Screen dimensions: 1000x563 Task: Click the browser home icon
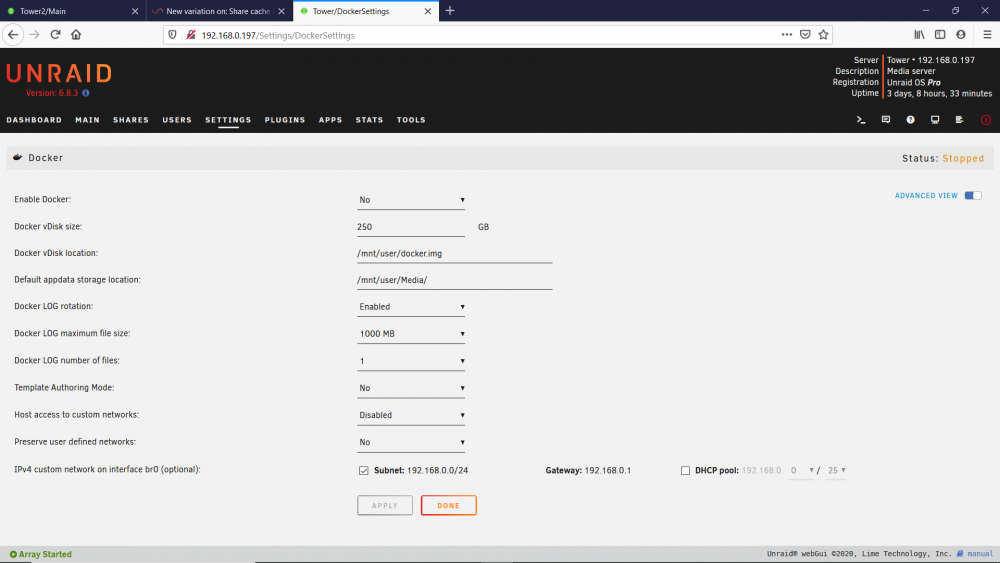[76, 34]
